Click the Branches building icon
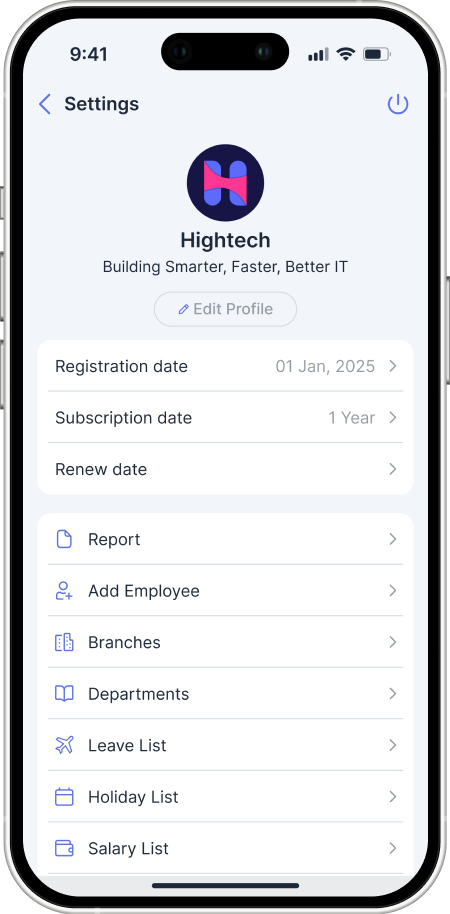This screenshot has height=914, width=450. point(64,642)
